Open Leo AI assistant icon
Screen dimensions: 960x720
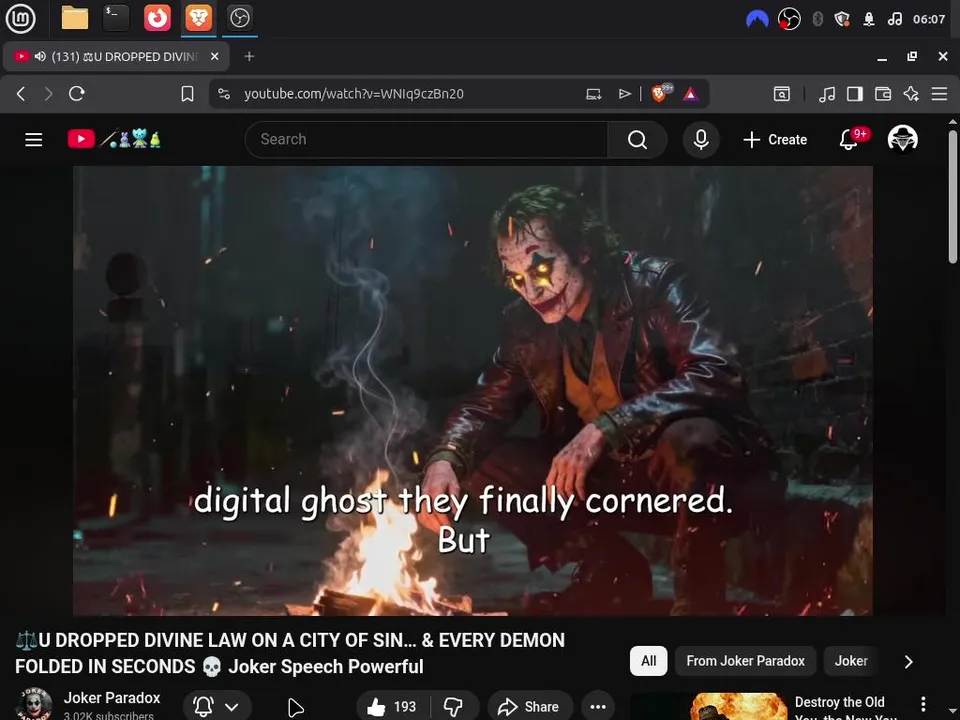point(911,94)
